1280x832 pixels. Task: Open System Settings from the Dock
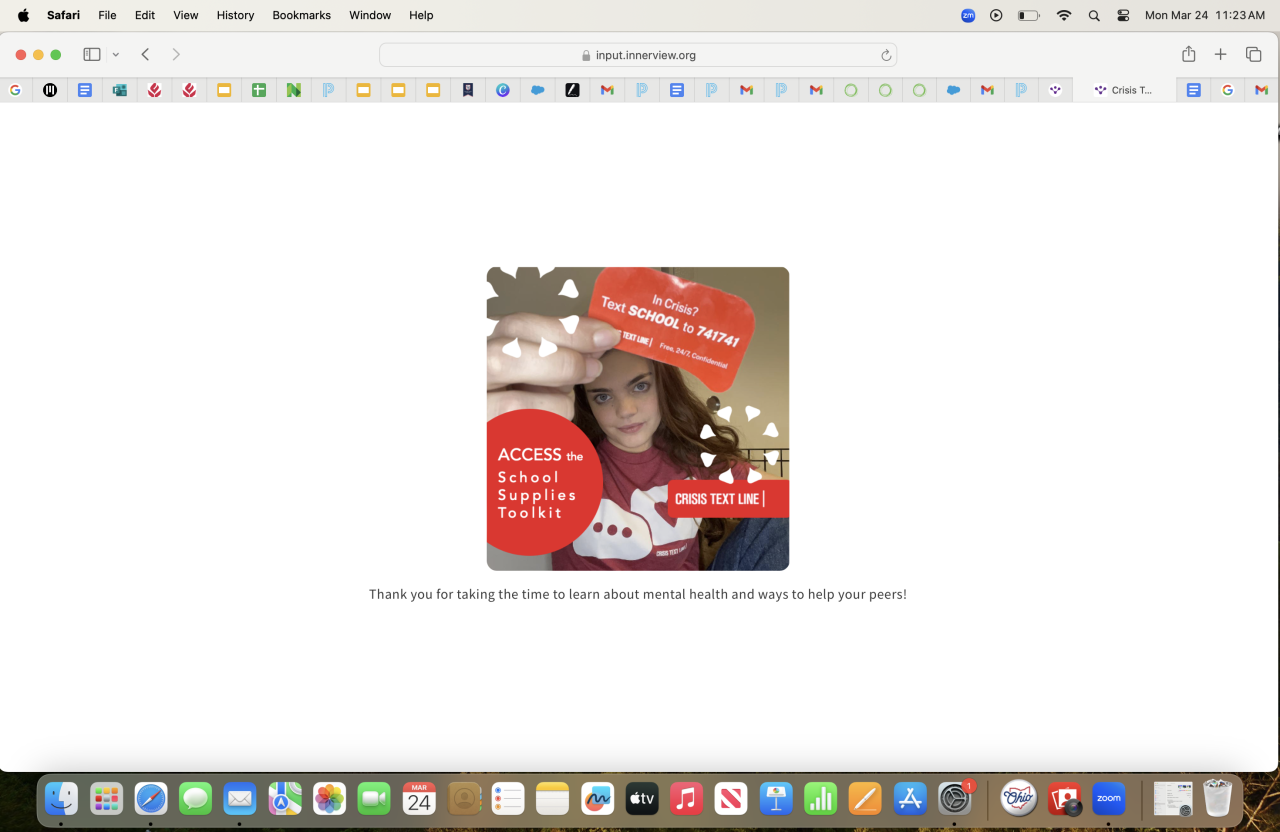click(955, 798)
